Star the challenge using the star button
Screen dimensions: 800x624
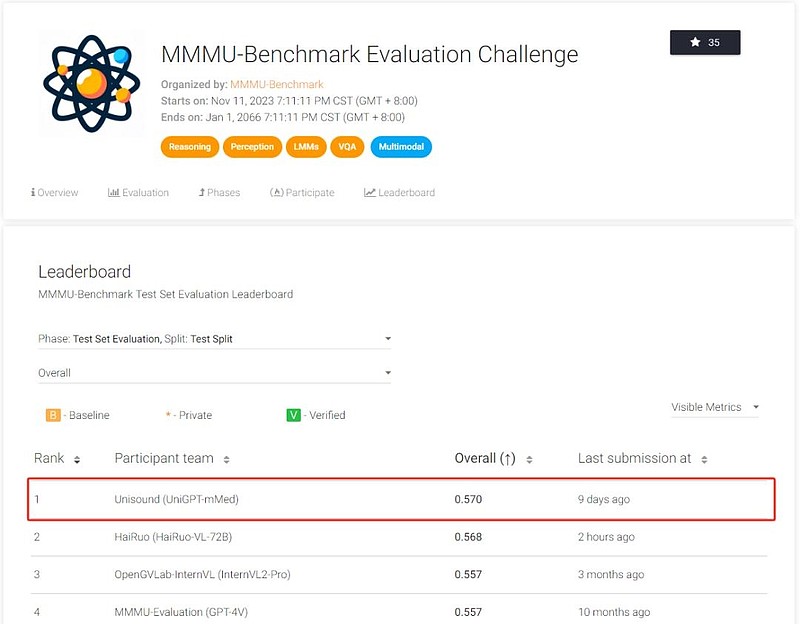pos(705,42)
